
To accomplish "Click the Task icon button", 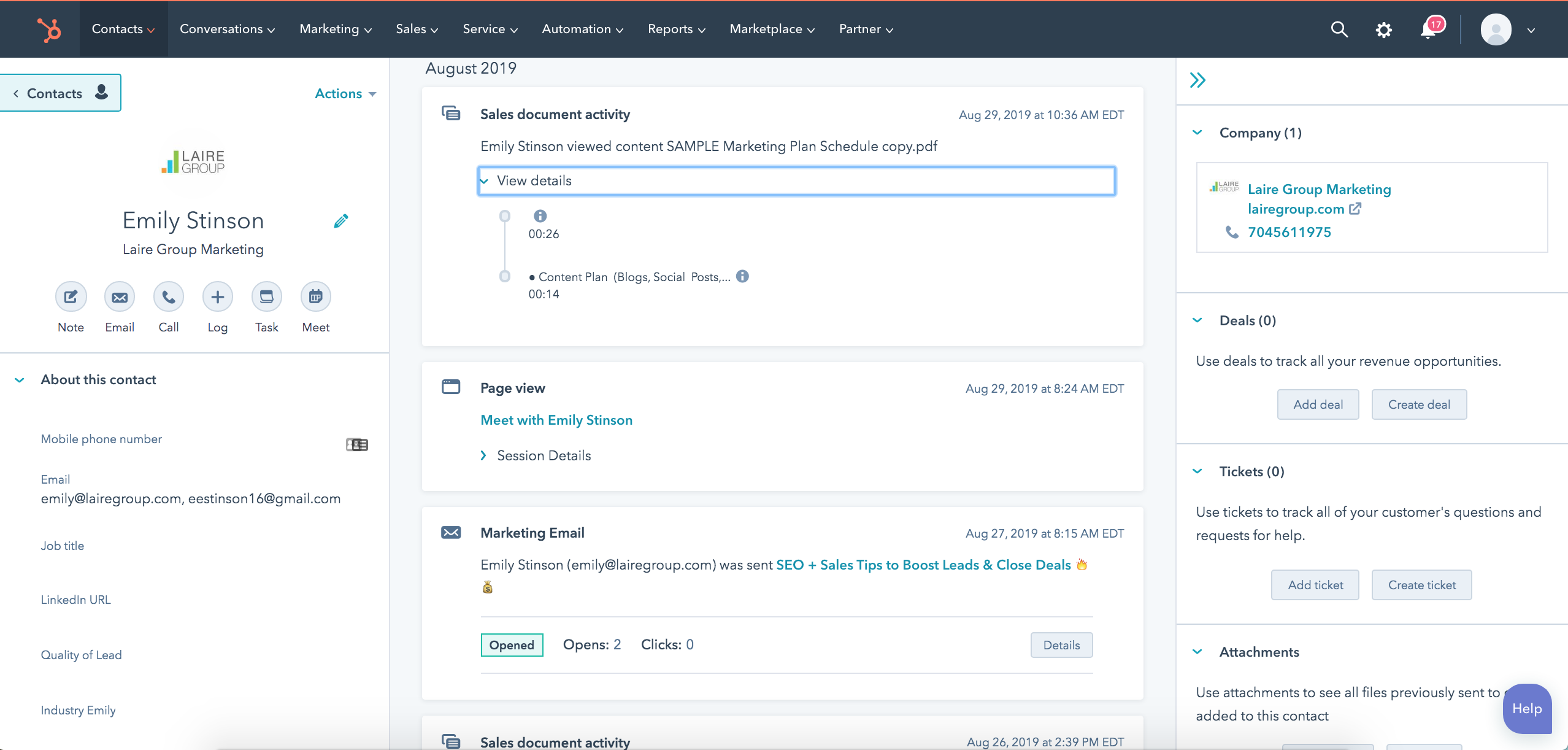I will pos(267,297).
